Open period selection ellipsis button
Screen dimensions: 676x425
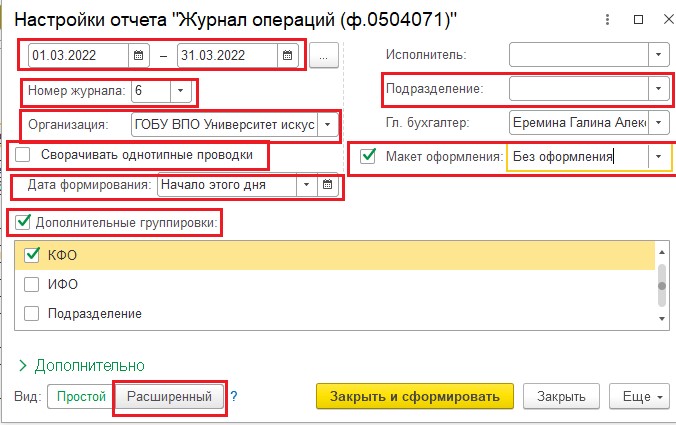324,56
